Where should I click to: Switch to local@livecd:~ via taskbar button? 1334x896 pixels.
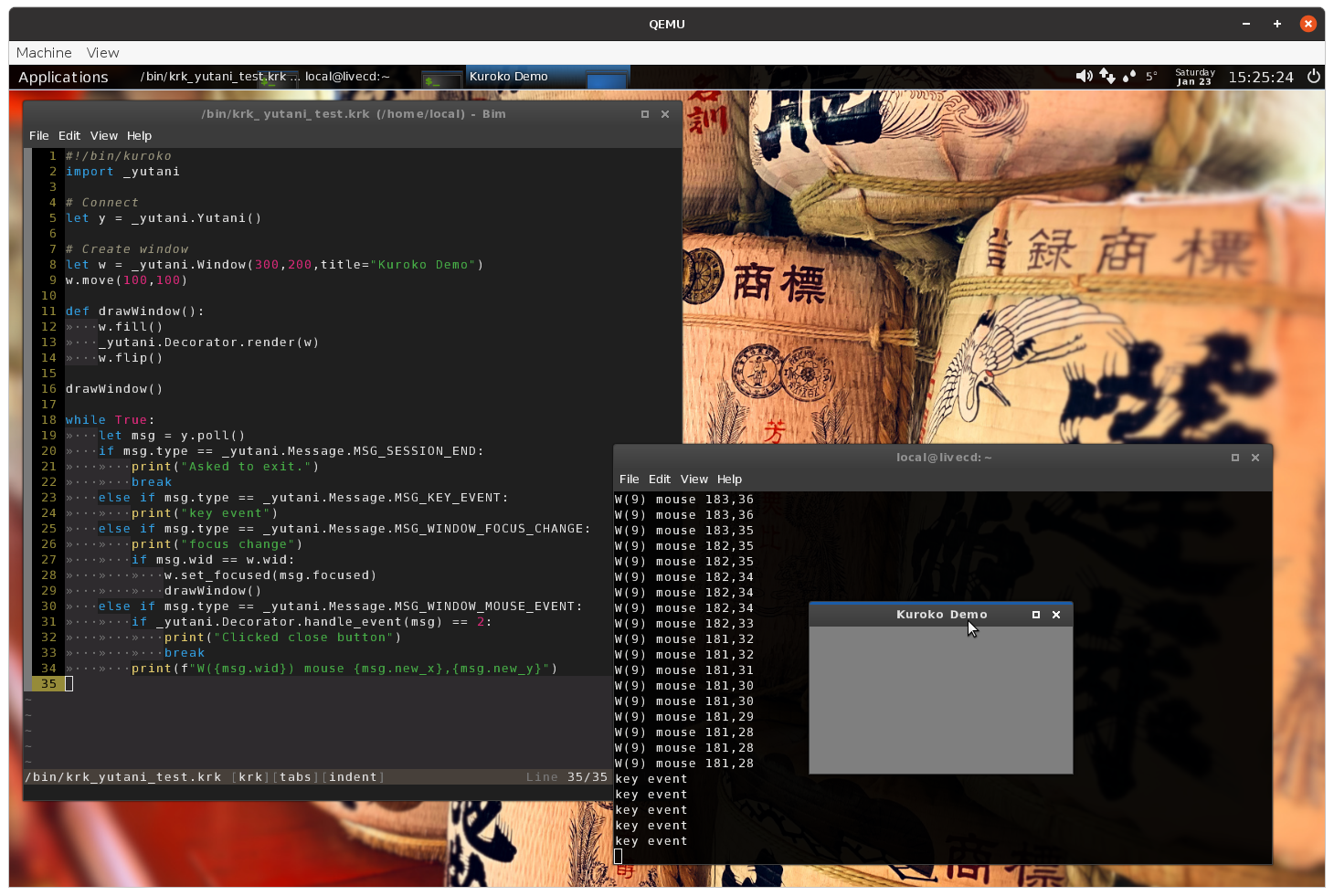(347, 77)
